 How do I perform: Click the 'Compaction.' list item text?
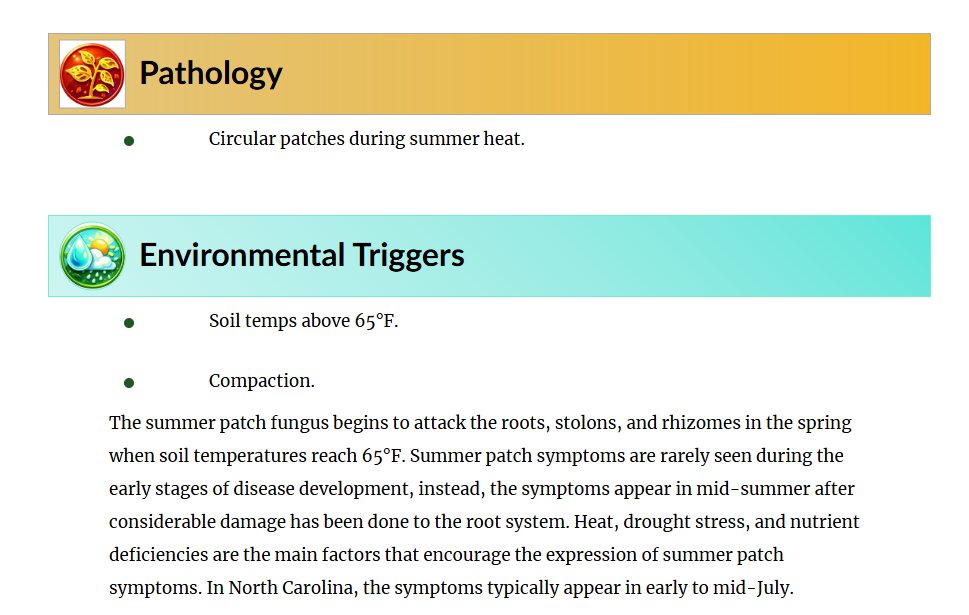point(262,381)
